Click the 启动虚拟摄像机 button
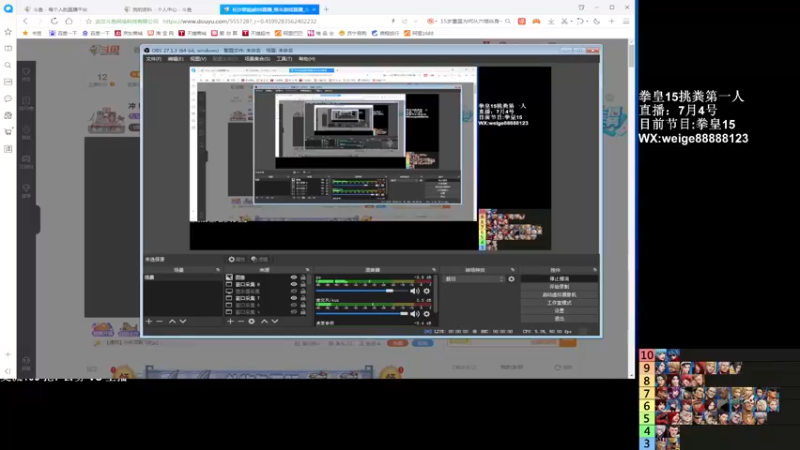 pos(559,295)
